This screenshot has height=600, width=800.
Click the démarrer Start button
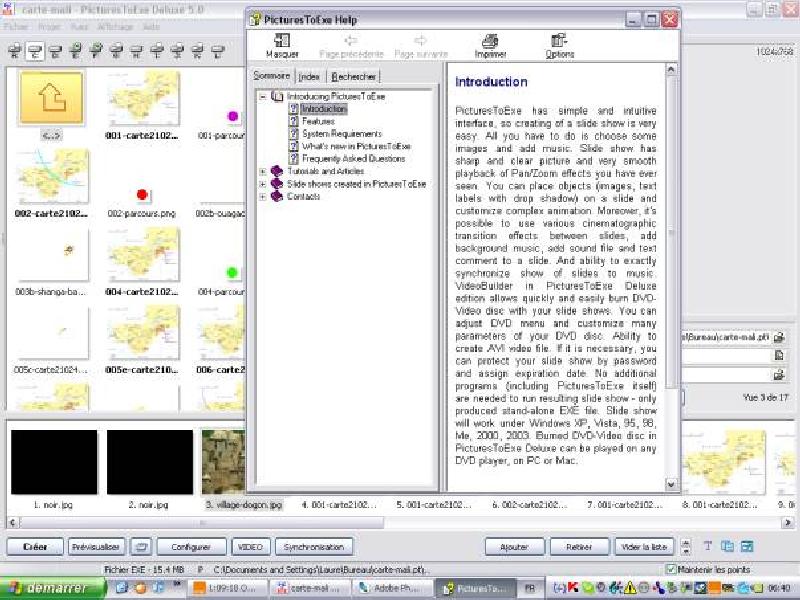coord(52,588)
